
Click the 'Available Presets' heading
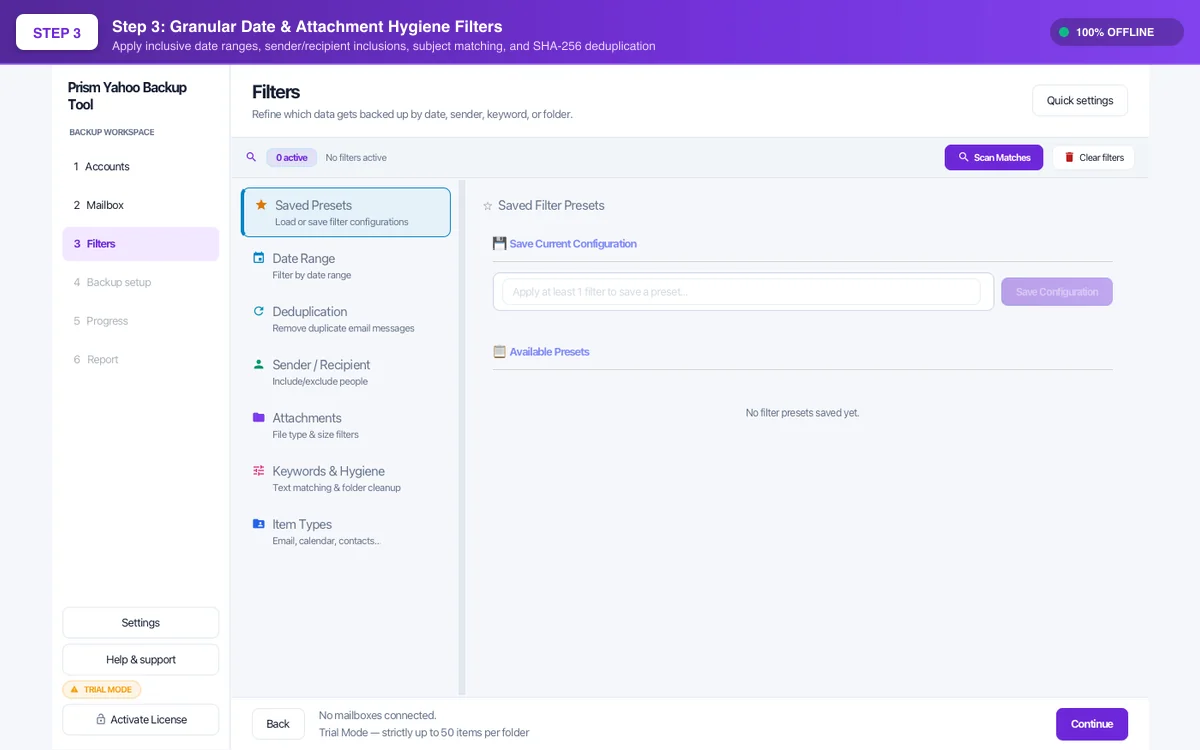[x=550, y=352]
